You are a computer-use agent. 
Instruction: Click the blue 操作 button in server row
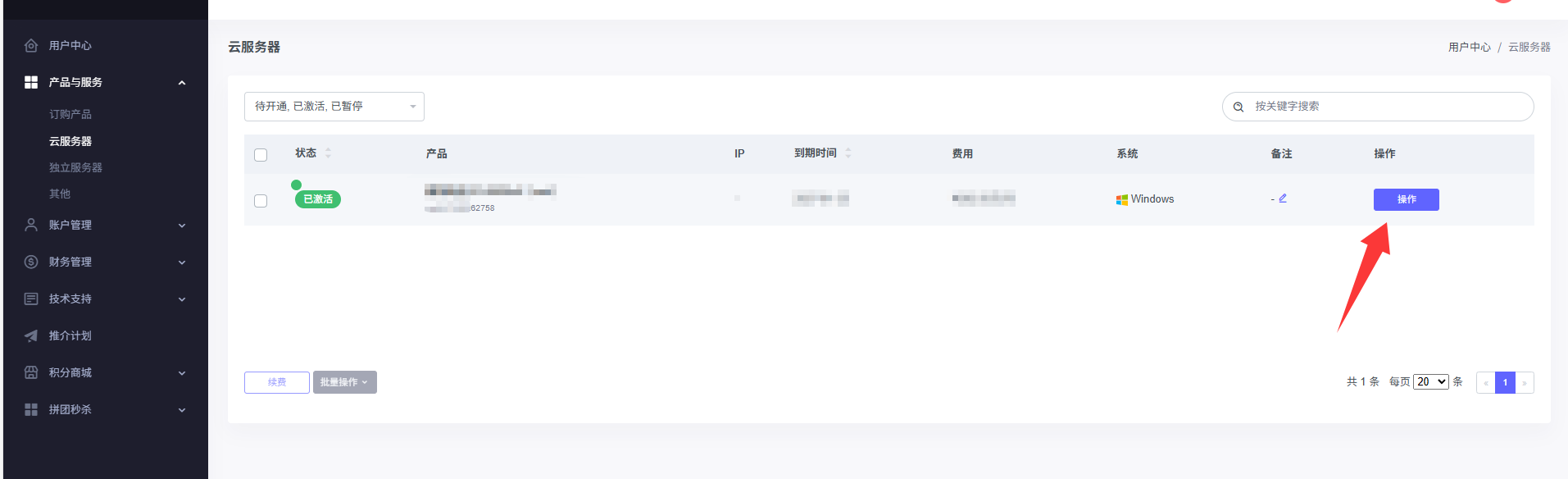pyautogui.click(x=1406, y=199)
